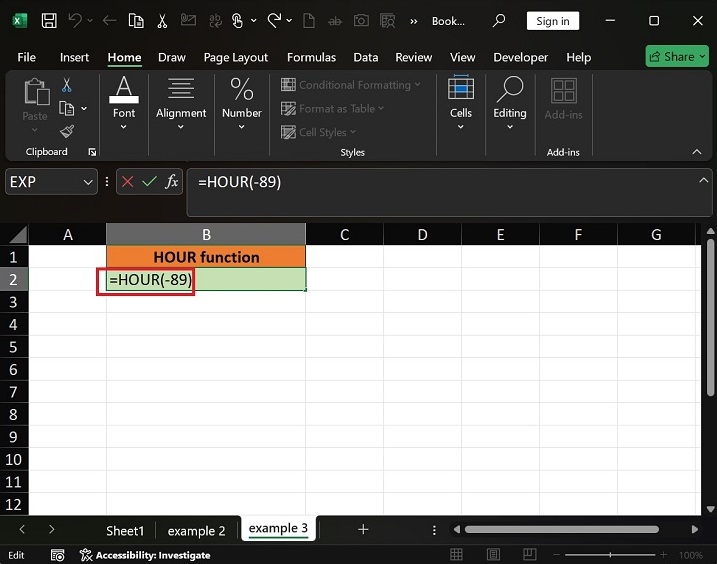
Task: Open the Formulas ribbon tab
Action: tap(310, 57)
